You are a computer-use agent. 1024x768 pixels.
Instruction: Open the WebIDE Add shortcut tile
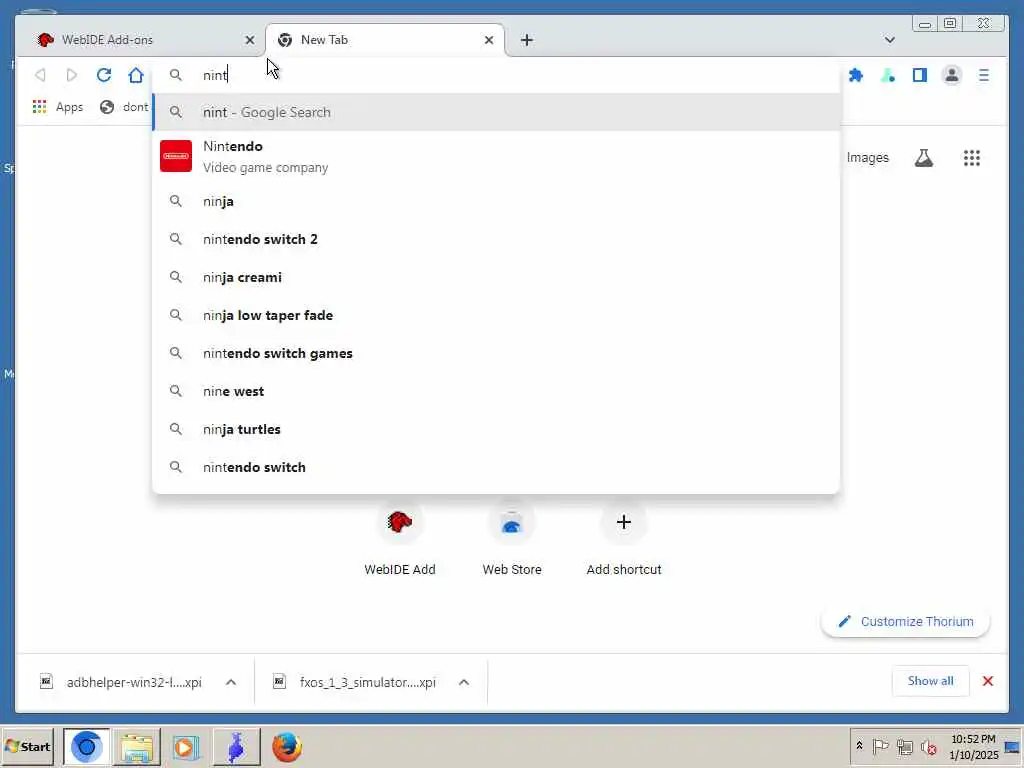400,541
